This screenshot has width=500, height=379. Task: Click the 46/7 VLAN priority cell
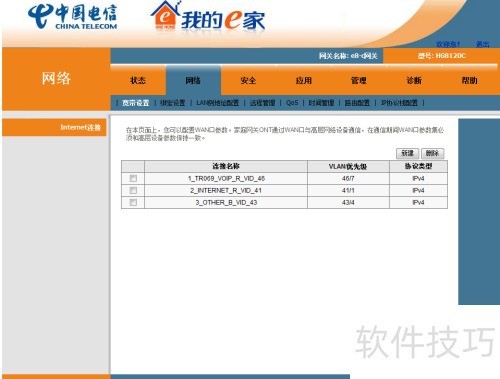(x=348, y=178)
